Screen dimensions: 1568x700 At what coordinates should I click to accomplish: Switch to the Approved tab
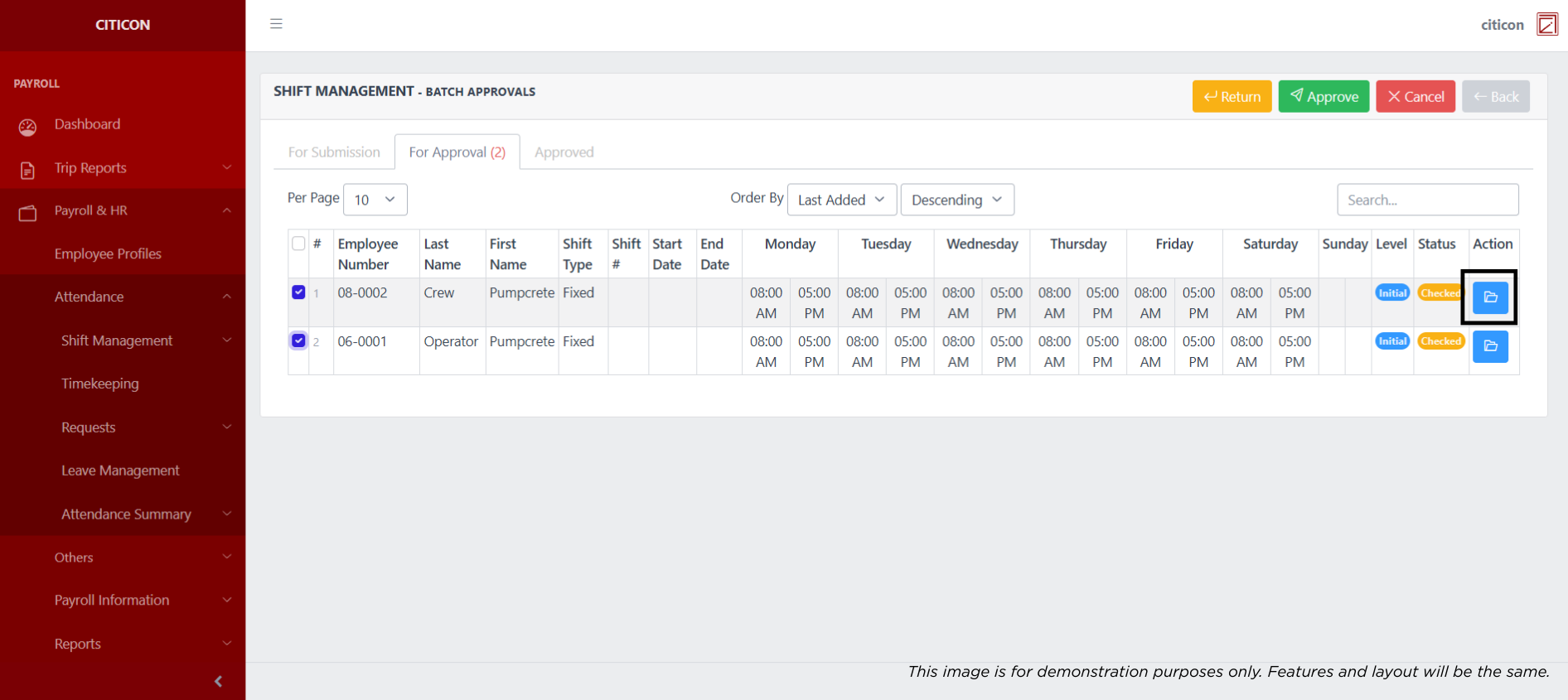point(564,152)
